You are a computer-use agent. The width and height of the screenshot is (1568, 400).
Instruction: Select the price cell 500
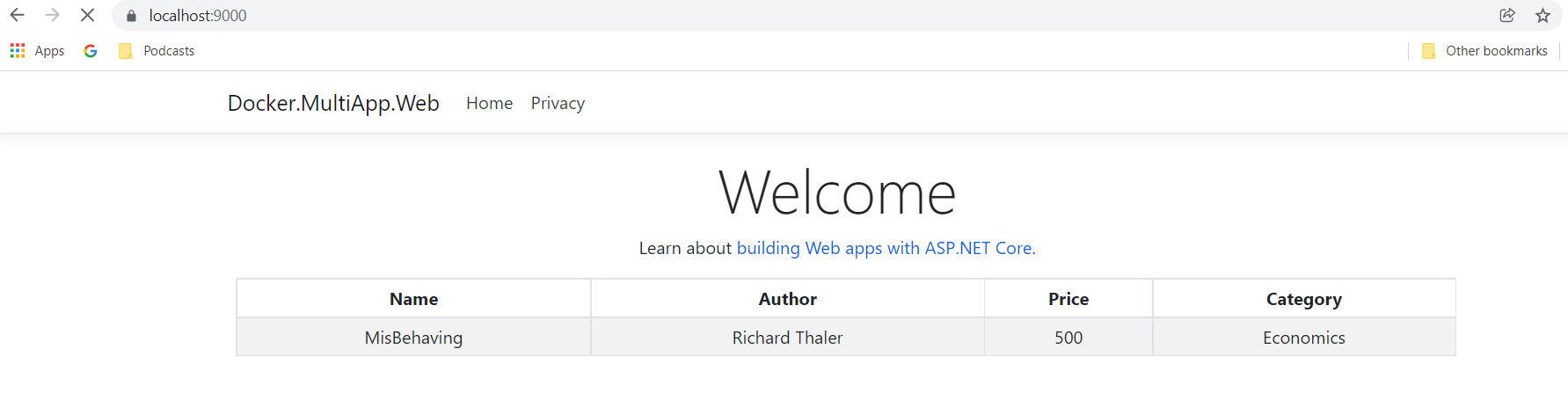point(1068,338)
